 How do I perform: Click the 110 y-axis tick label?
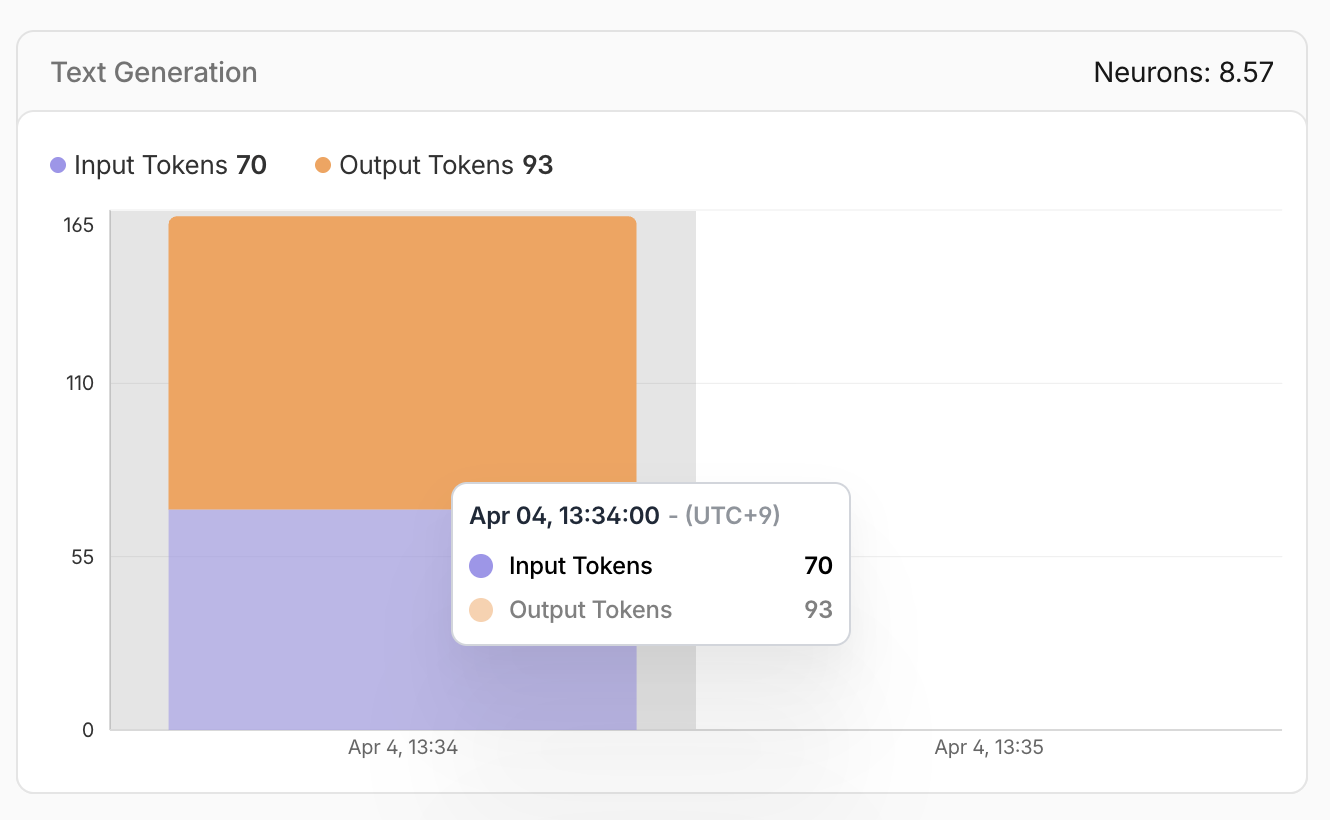pos(79,383)
